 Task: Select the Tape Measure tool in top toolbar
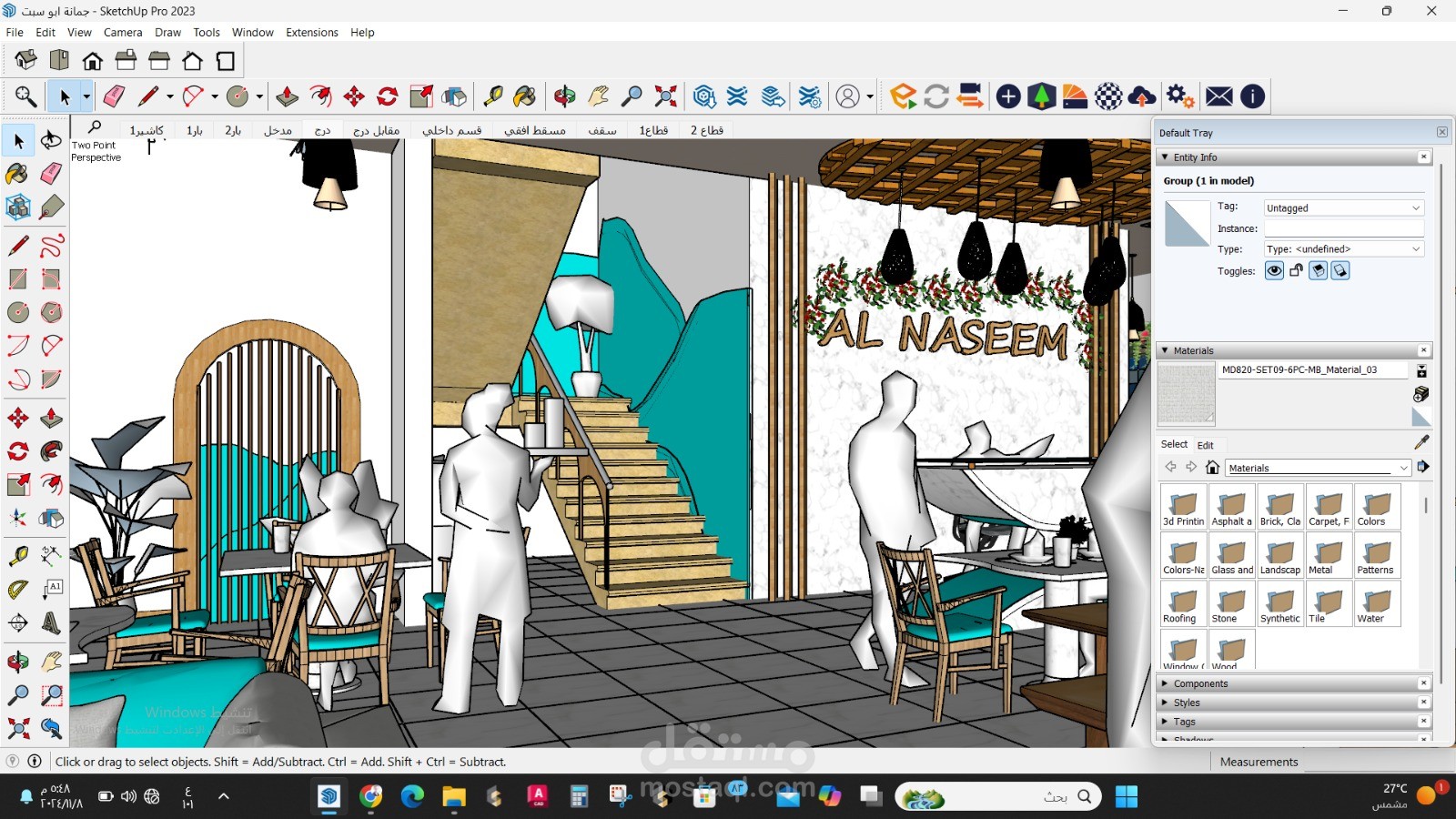coord(492,96)
